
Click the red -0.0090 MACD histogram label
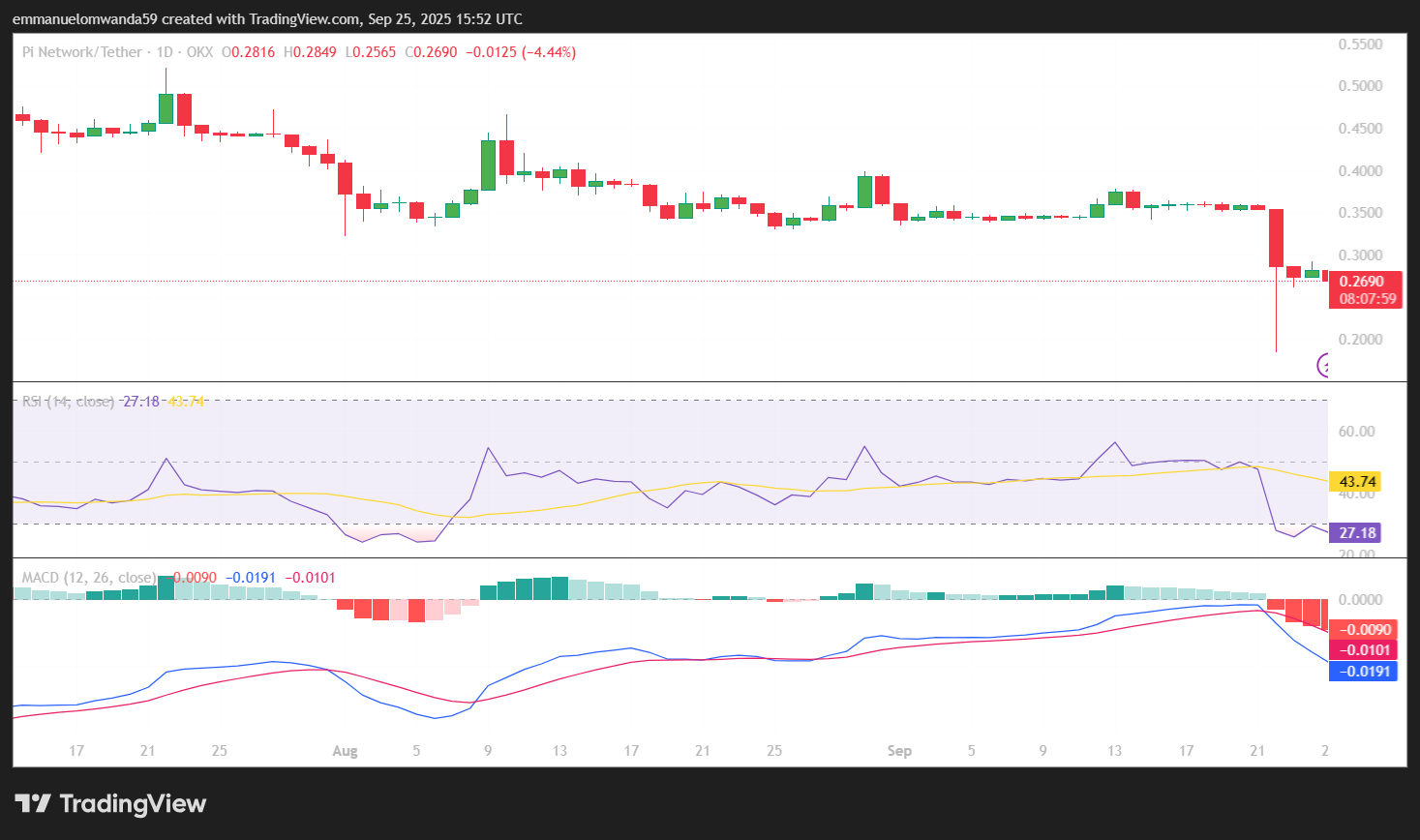point(1364,627)
